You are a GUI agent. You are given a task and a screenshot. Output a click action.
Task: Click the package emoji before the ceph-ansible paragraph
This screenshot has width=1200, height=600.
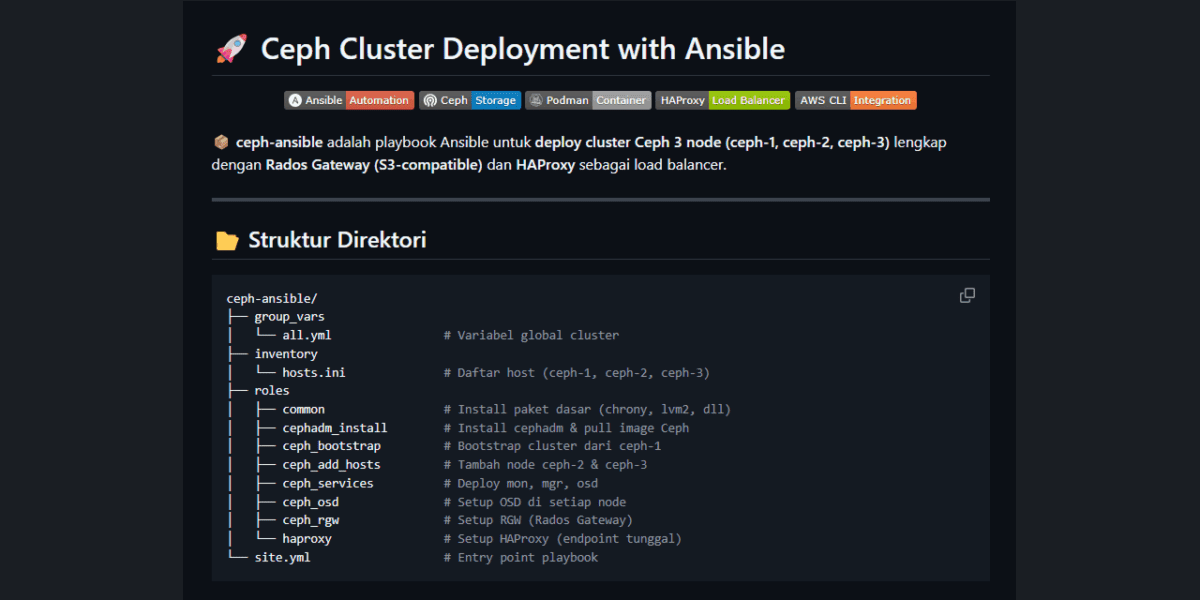coord(221,142)
